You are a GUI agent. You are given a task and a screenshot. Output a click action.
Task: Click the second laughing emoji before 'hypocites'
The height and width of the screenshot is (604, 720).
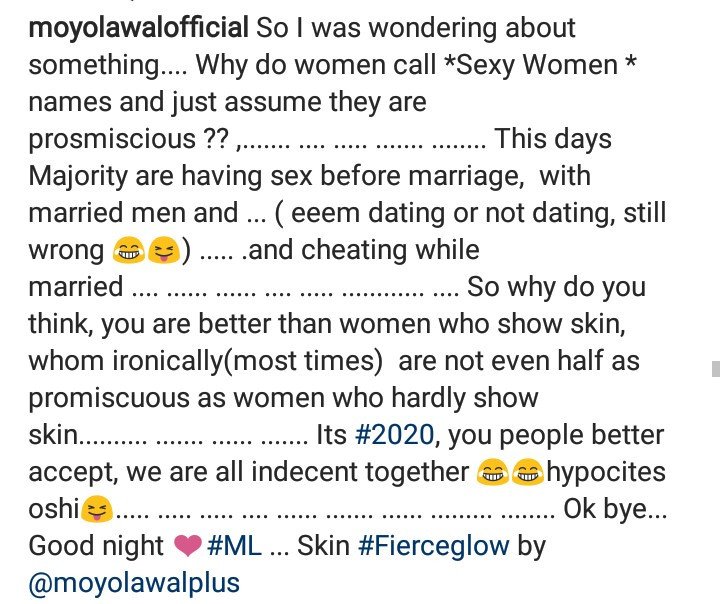point(528,472)
